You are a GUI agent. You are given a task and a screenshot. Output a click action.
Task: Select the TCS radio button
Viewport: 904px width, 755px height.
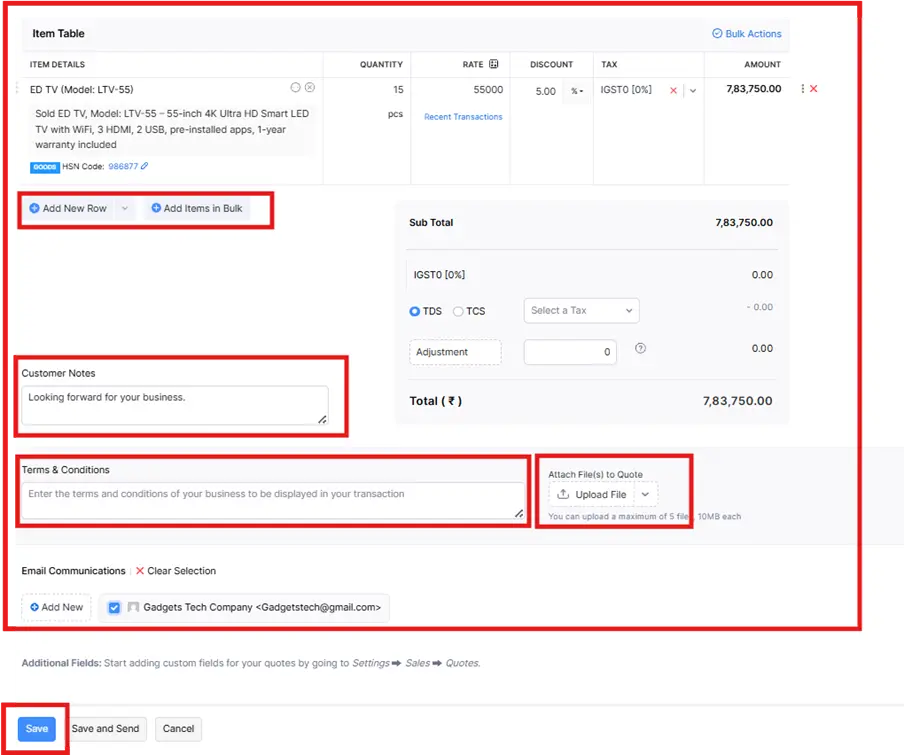458,311
